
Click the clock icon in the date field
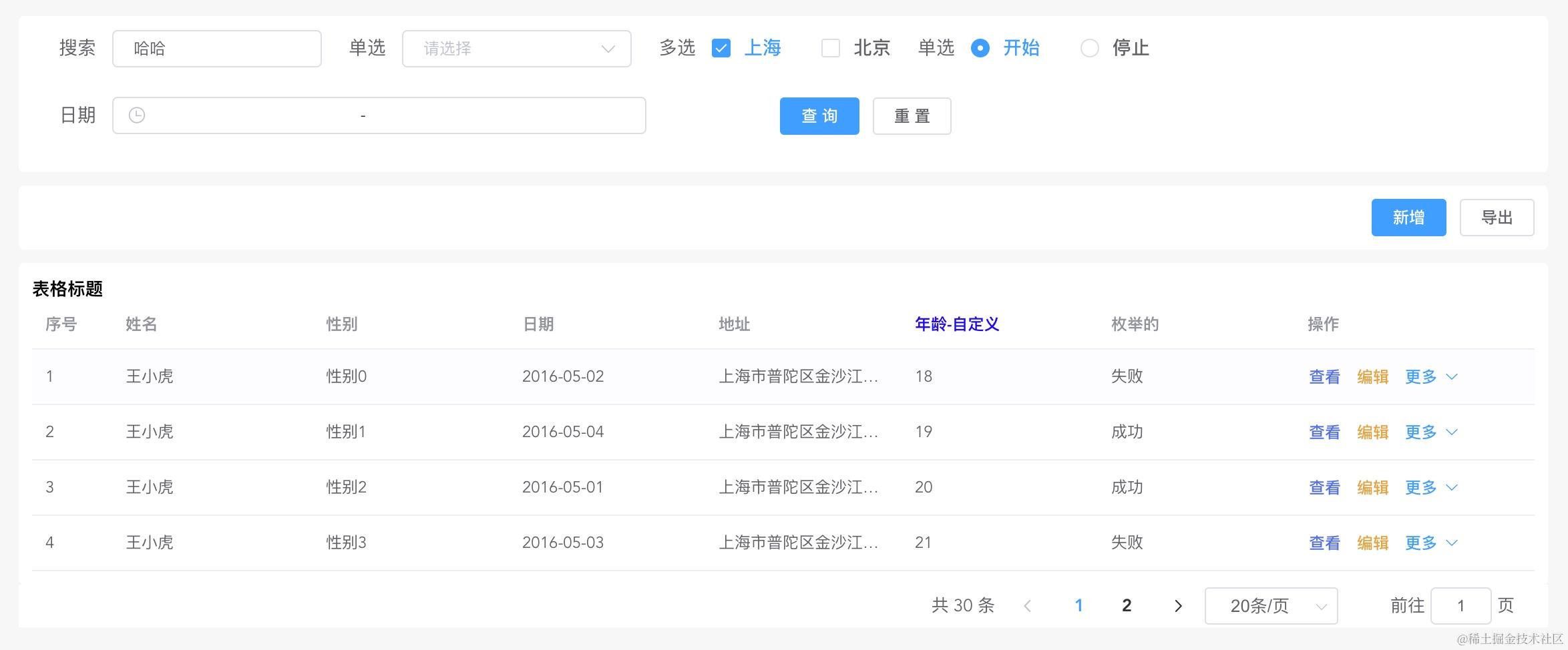point(137,115)
